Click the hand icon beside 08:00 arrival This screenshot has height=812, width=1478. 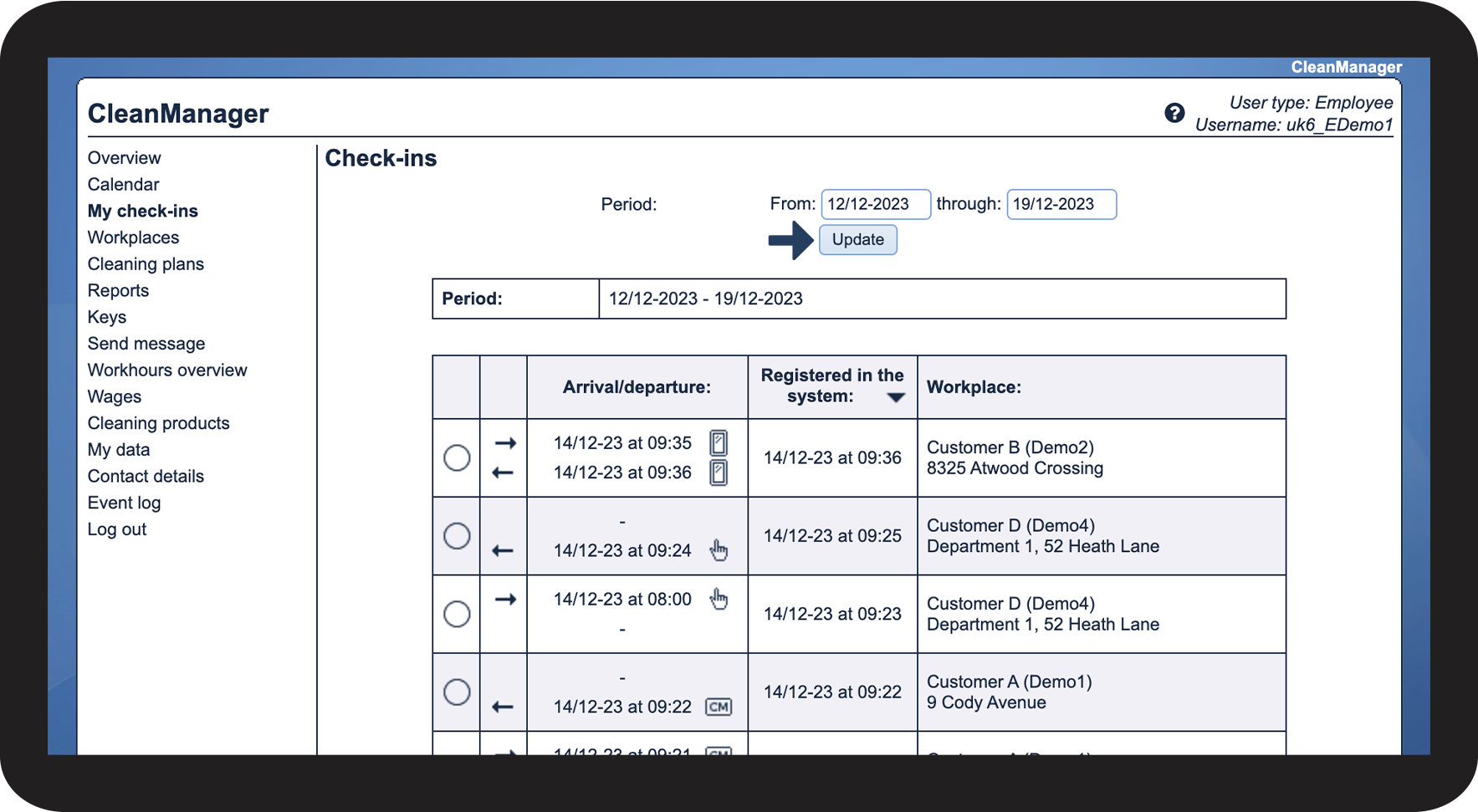[719, 599]
